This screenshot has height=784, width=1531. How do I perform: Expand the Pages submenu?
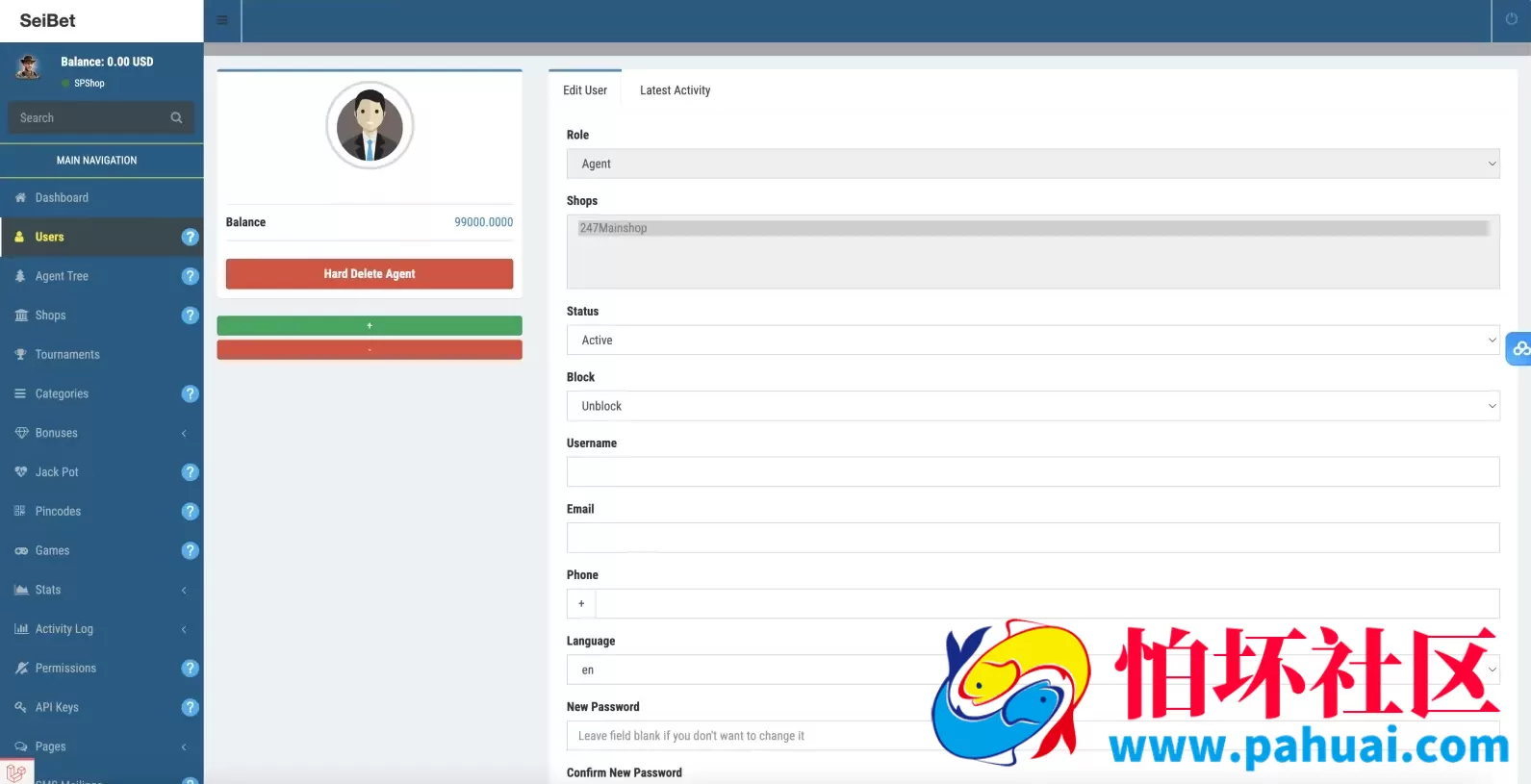coord(101,746)
